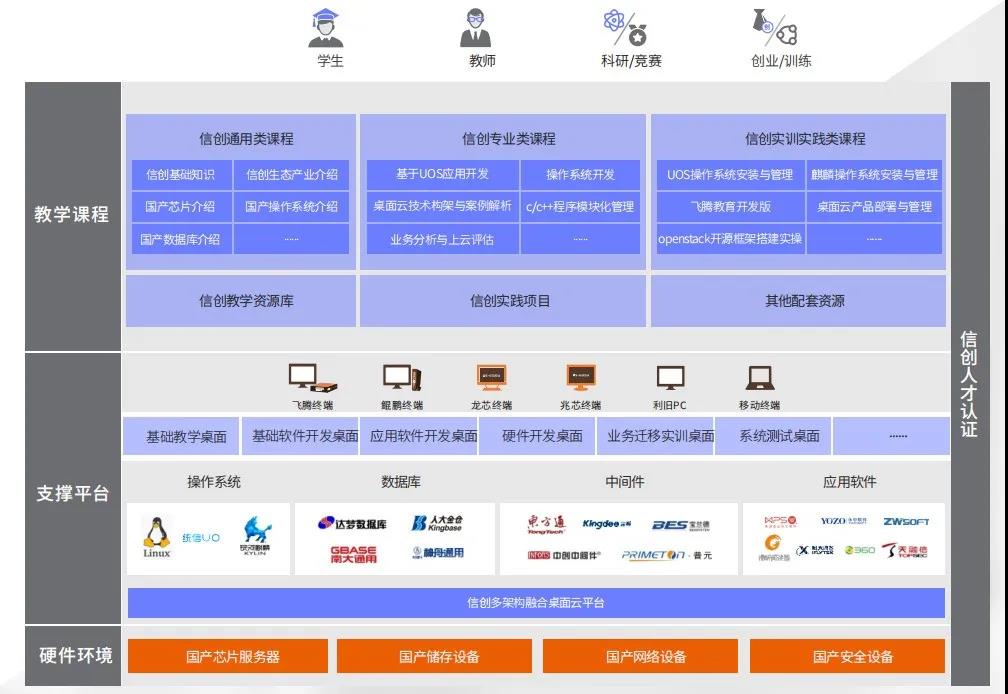Choose the 移动终端 laptop icon

[x=759, y=378]
